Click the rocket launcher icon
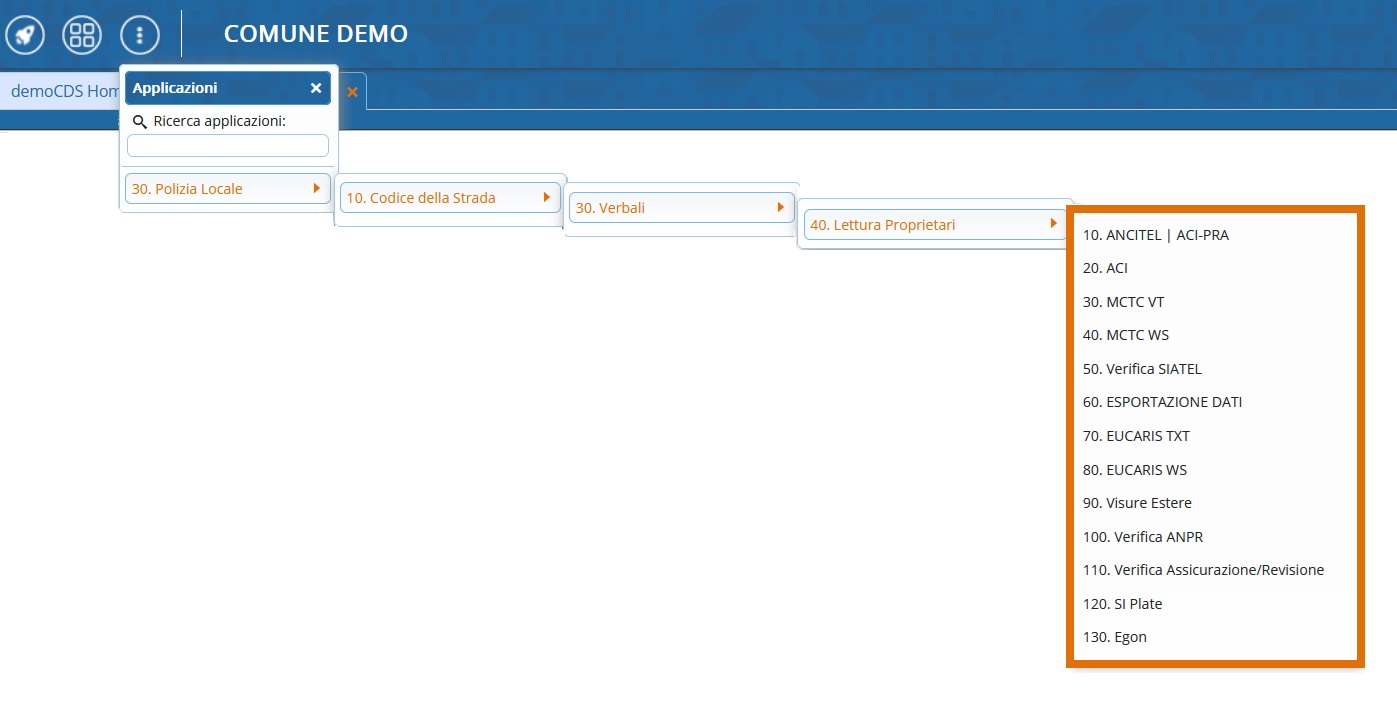 (x=24, y=35)
